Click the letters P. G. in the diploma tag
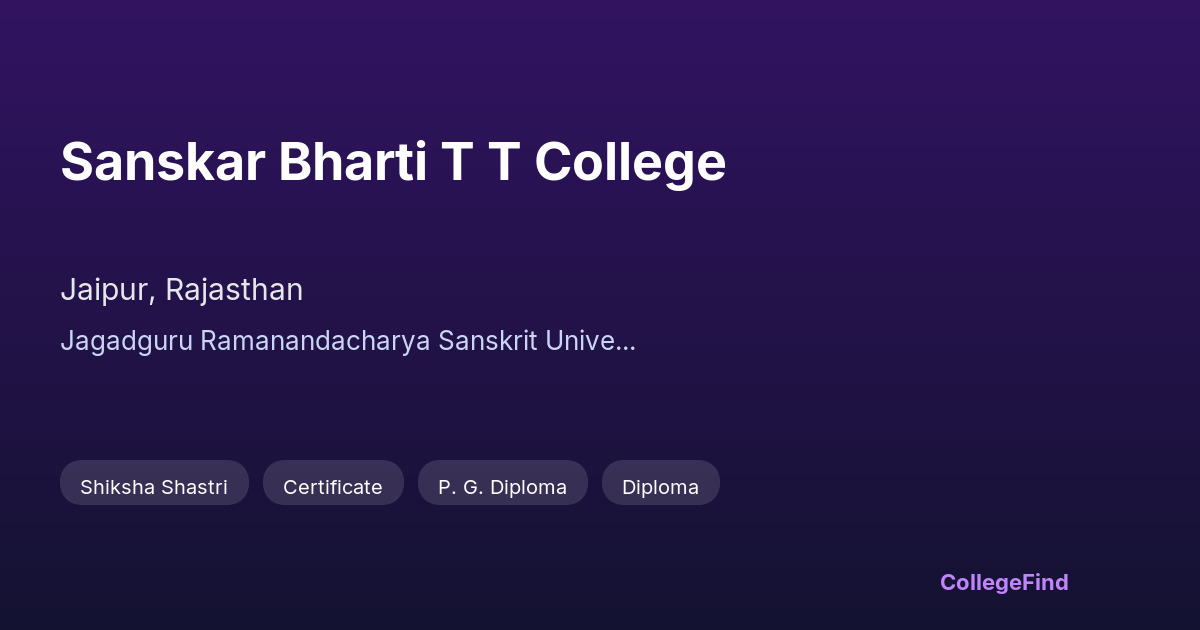Image resolution: width=1200 pixels, height=630 pixels. tap(459, 487)
